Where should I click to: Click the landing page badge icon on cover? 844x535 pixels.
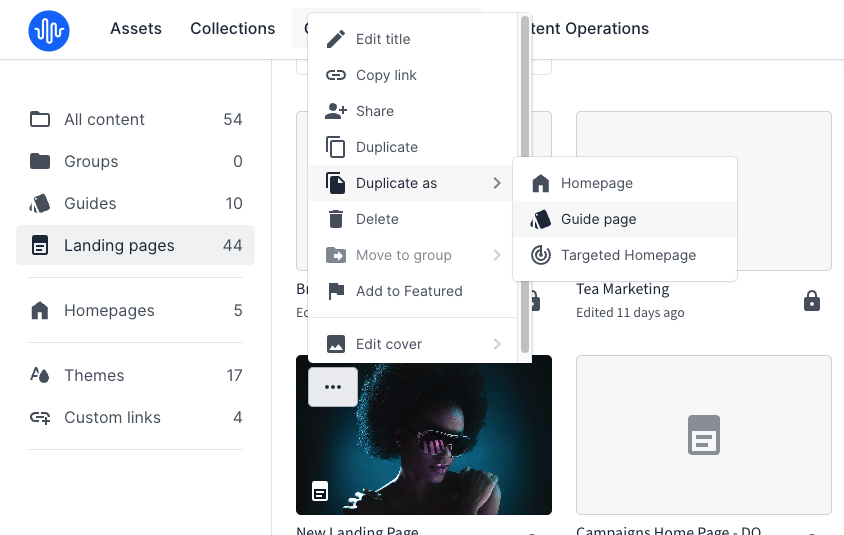(x=320, y=491)
